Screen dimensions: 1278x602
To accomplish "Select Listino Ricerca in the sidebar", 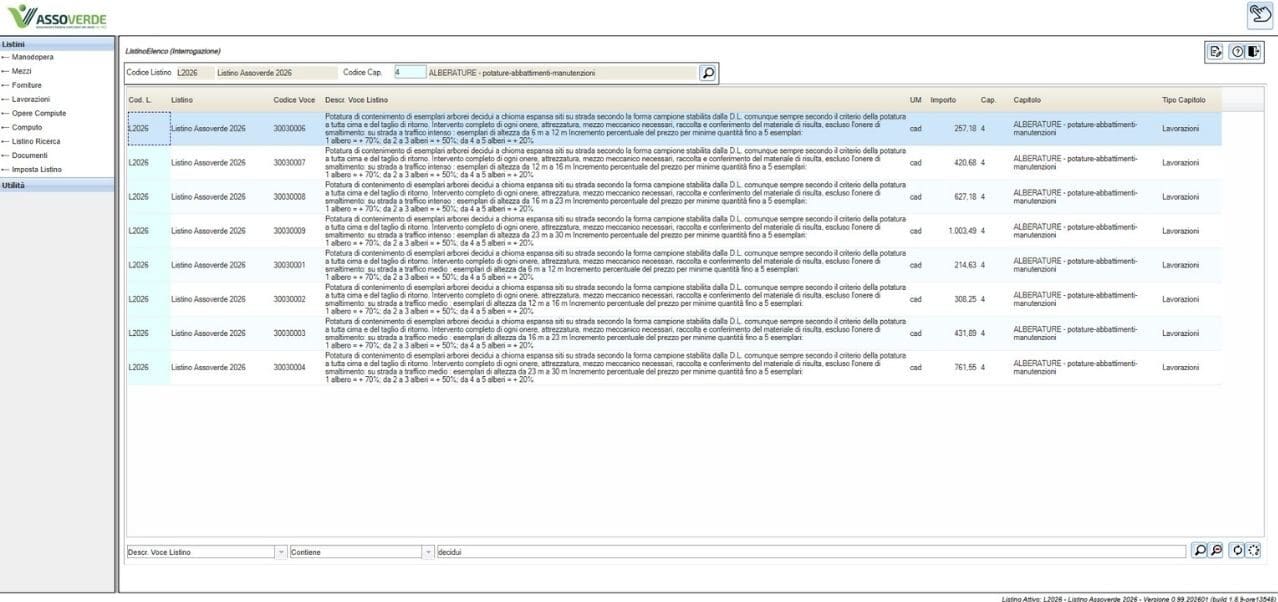I will click(36, 141).
